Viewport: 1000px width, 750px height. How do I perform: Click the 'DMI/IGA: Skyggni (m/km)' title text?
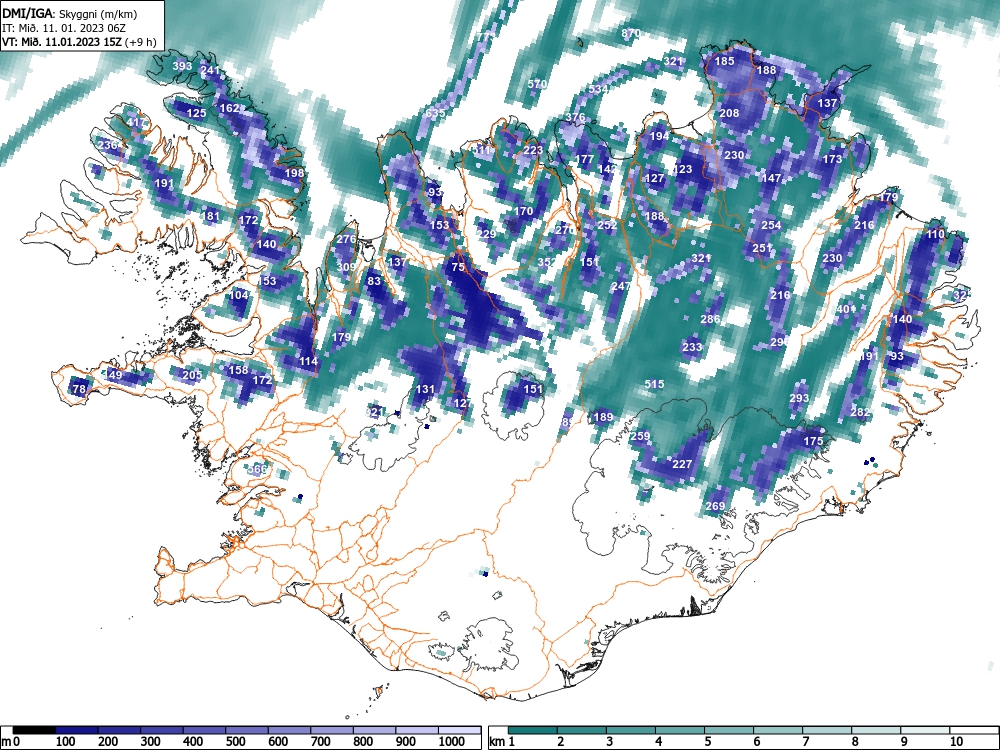coord(70,14)
